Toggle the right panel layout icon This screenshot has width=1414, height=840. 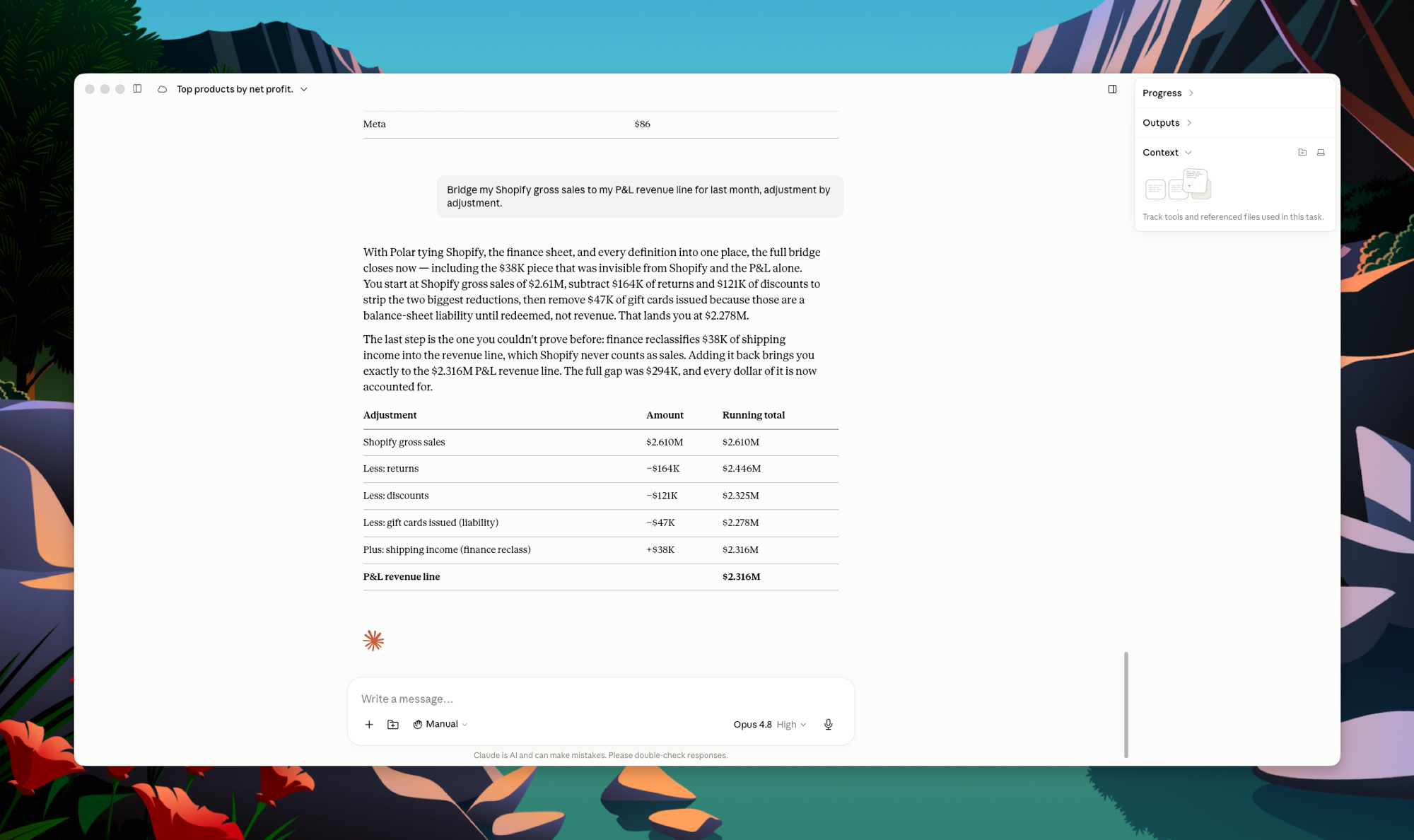1112,89
